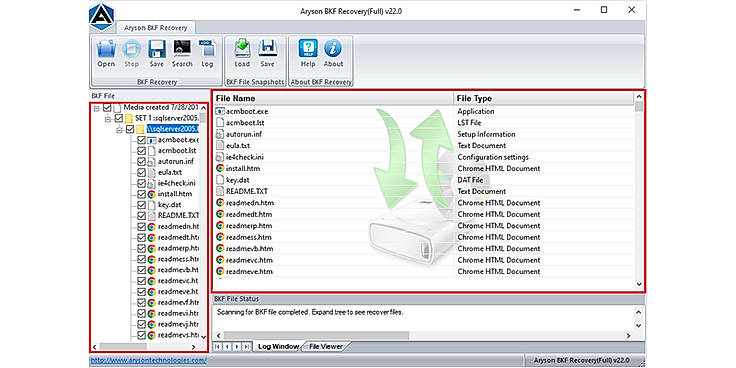
Task: Click the readmevb.htm Chrome icon in the tree
Action: 151,270
